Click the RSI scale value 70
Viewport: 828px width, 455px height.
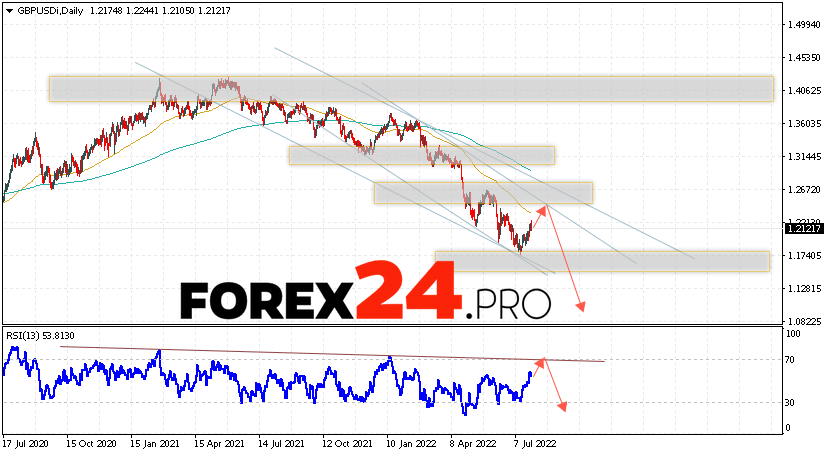790,360
